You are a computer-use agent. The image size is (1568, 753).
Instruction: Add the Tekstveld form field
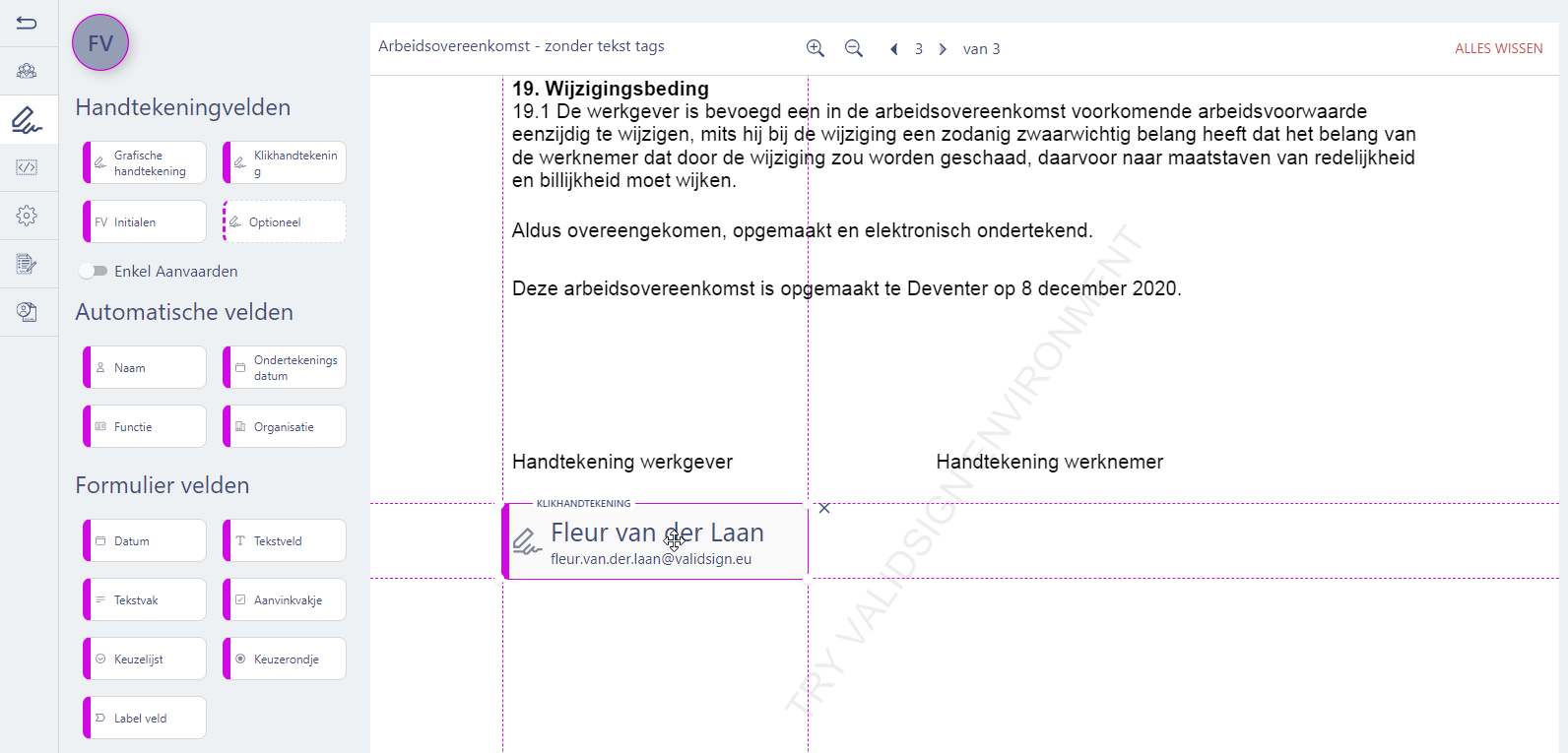pos(285,540)
